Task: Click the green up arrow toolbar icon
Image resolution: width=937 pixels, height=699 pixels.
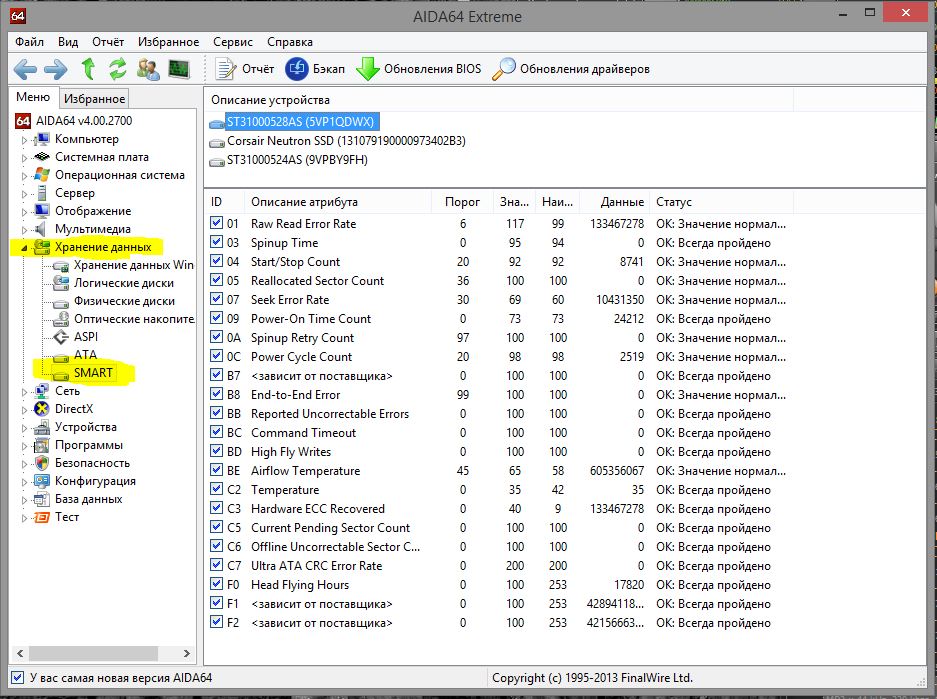Action: [x=88, y=69]
